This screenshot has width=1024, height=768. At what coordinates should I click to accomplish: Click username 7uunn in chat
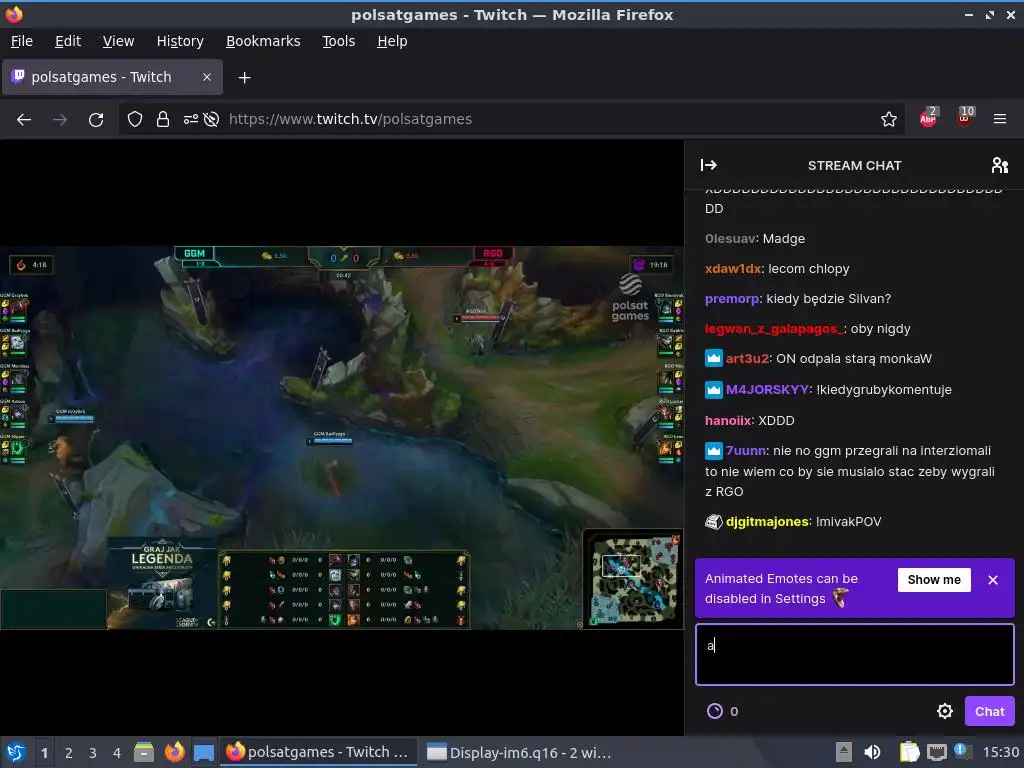[746, 451]
